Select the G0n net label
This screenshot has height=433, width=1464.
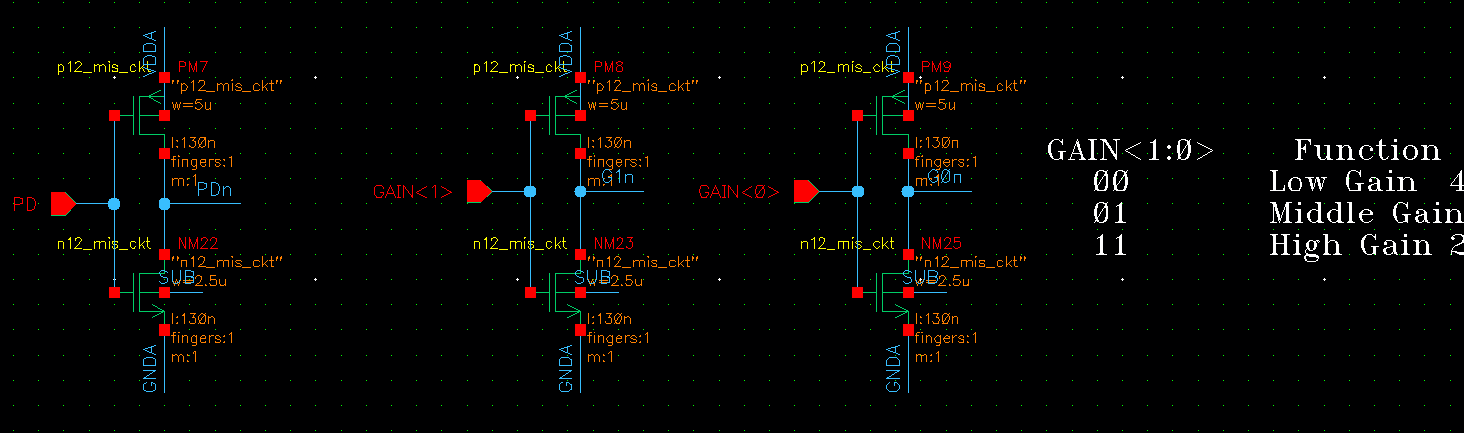point(945,178)
